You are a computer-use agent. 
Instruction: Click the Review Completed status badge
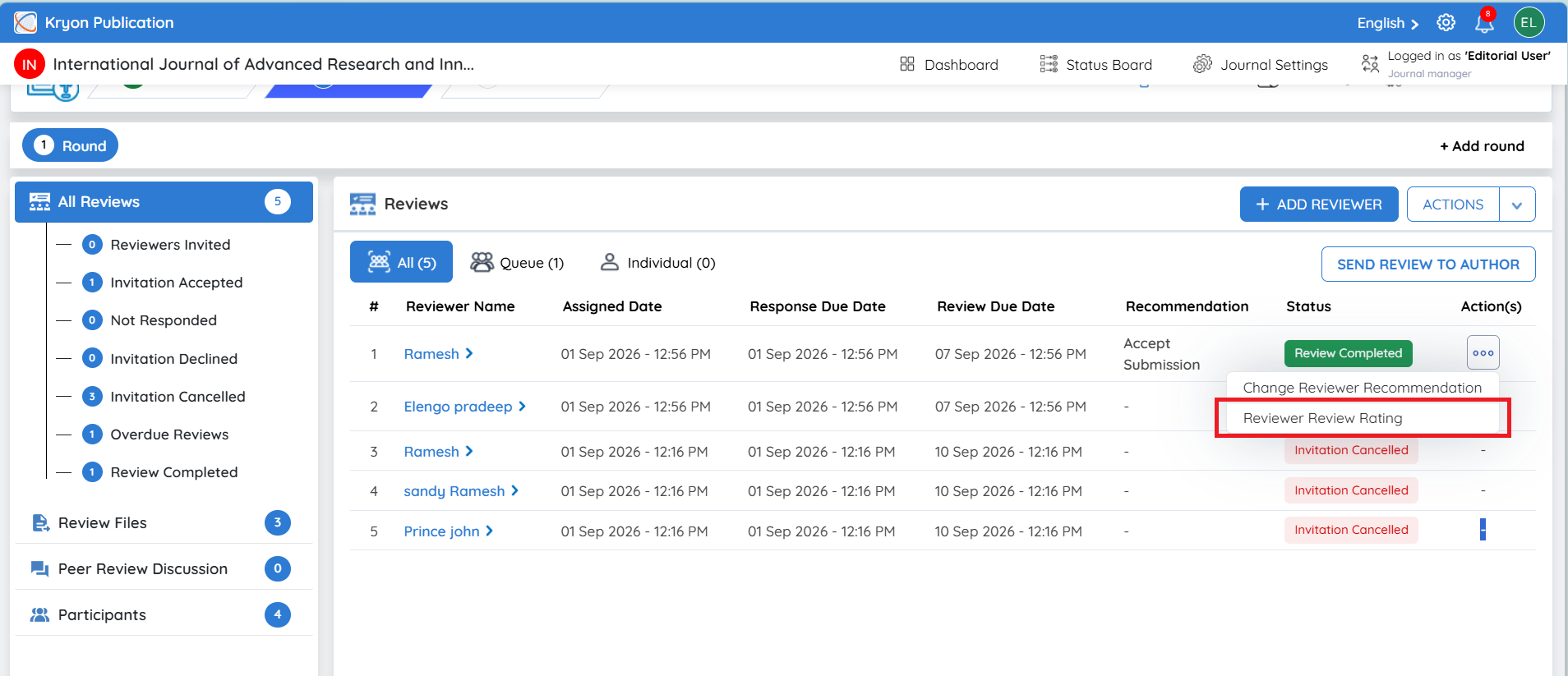(1349, 353)
